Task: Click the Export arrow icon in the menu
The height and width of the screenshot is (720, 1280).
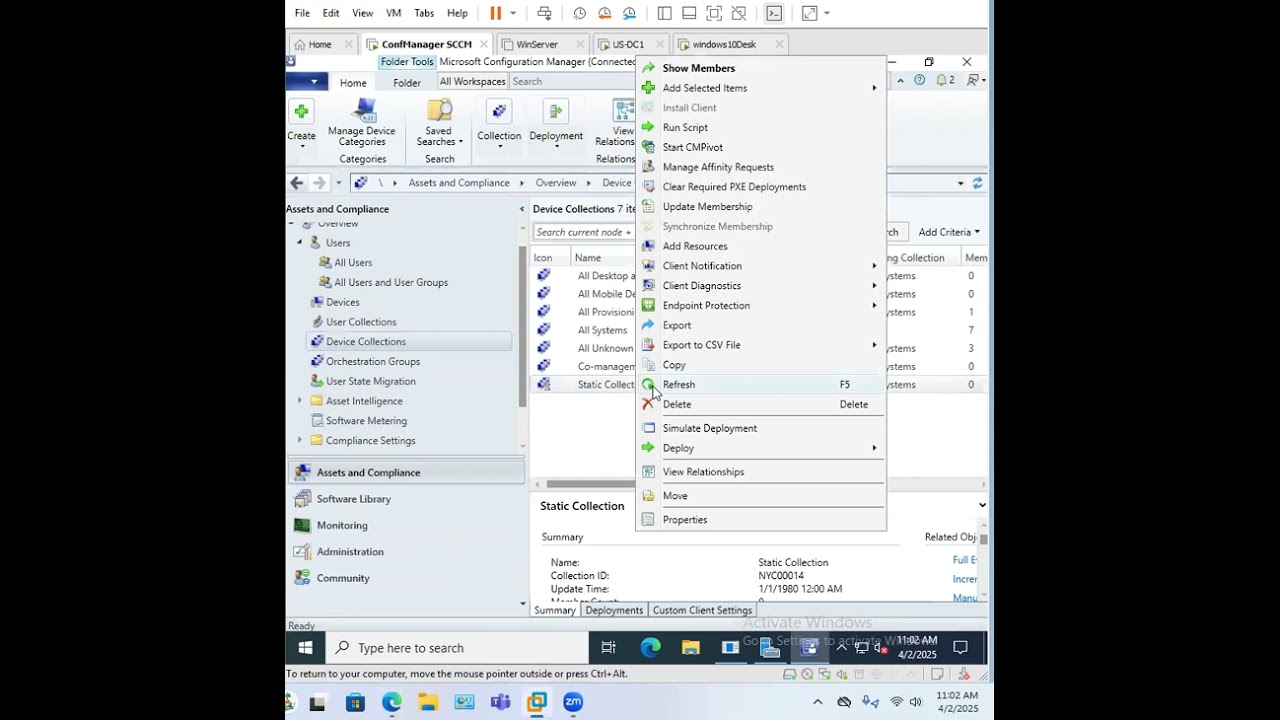Action: click(648, 325)
